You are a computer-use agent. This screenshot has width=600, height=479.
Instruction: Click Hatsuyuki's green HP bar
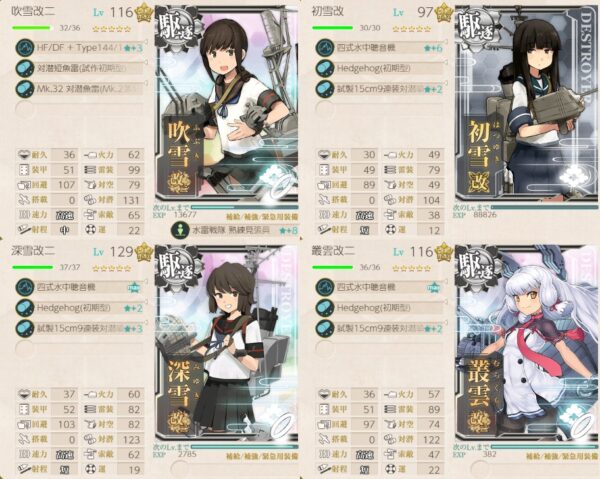[x=332, y=28]
